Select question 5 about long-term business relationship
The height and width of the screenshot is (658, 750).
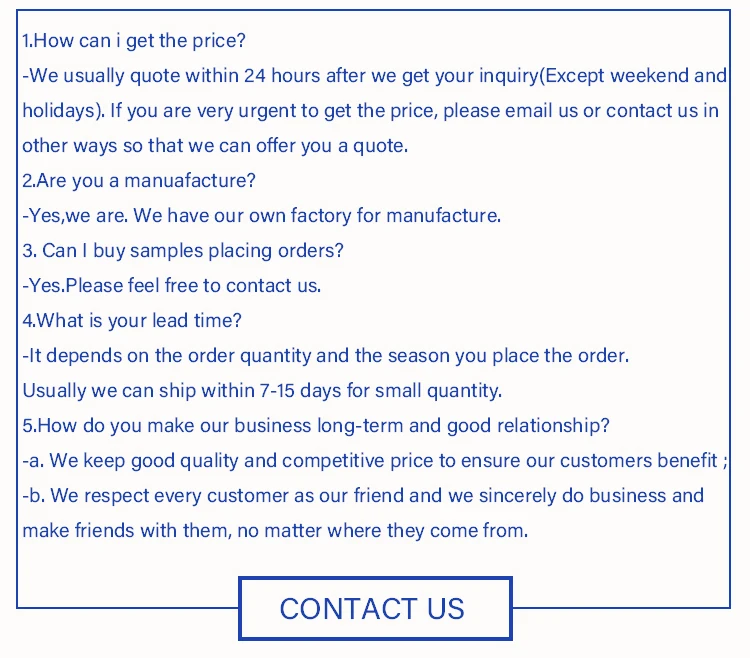coord(315,426)
